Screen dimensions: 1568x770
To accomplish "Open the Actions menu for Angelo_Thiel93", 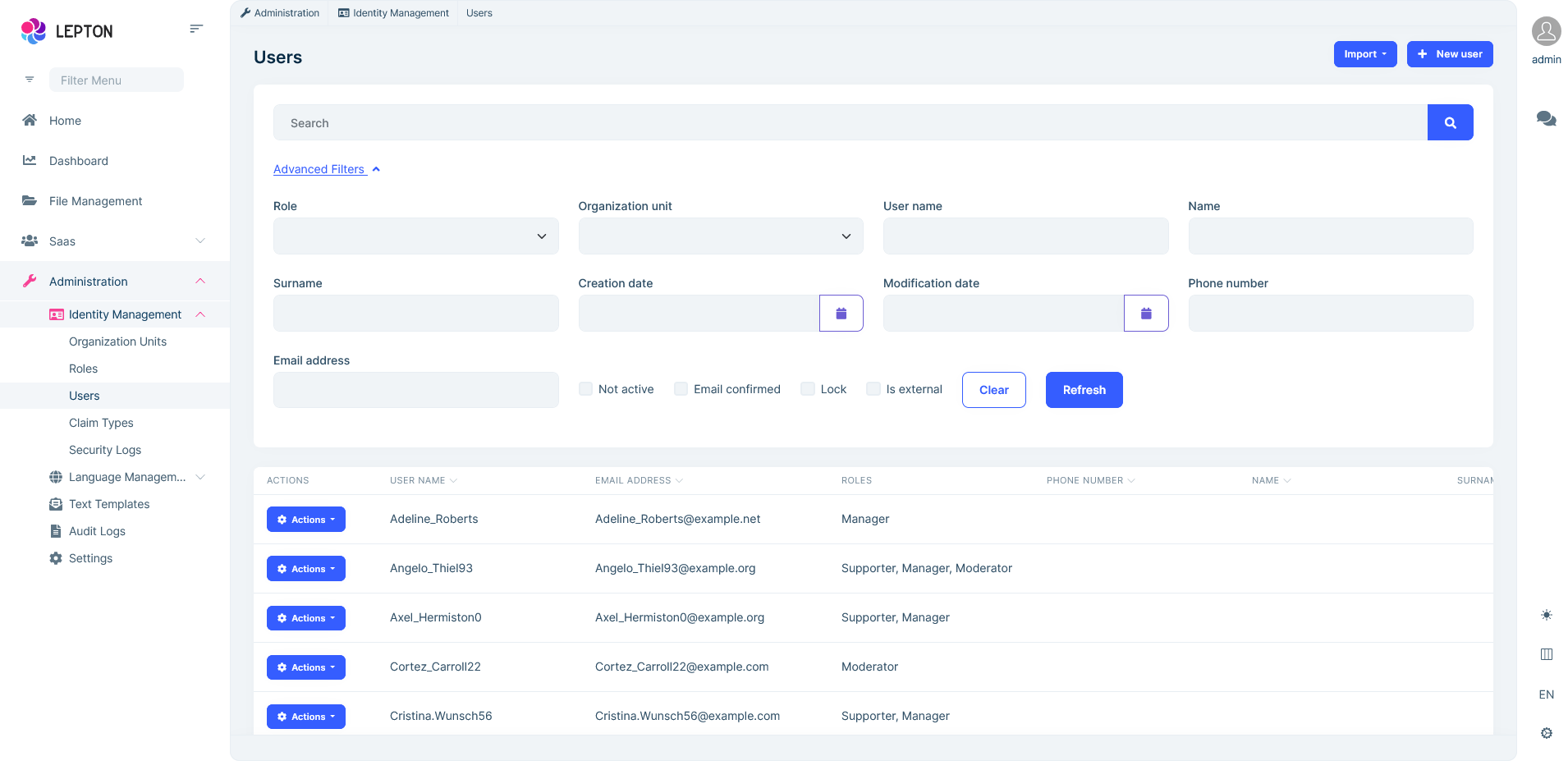I will (305, 568).
